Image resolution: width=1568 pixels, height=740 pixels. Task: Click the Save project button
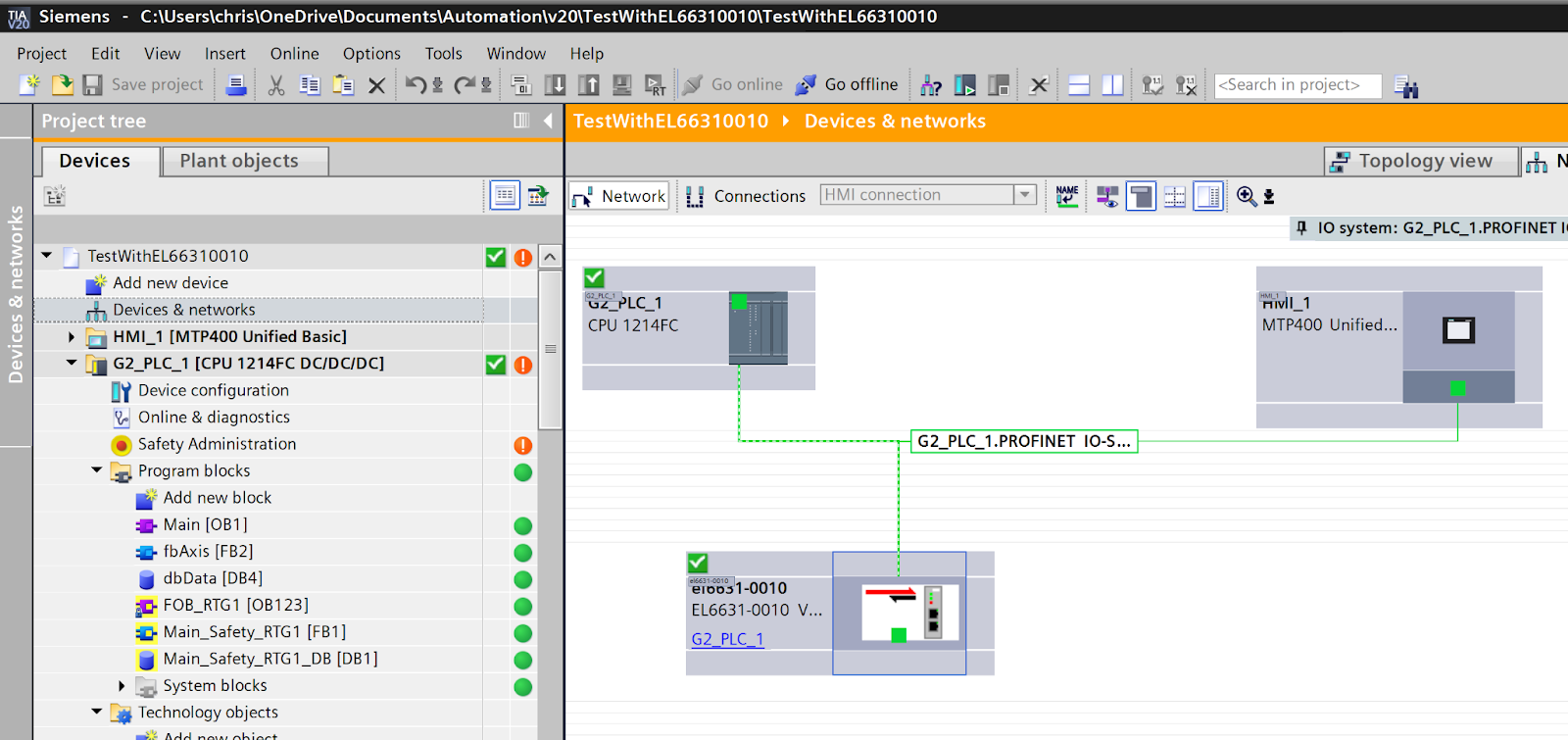(144, 85)
